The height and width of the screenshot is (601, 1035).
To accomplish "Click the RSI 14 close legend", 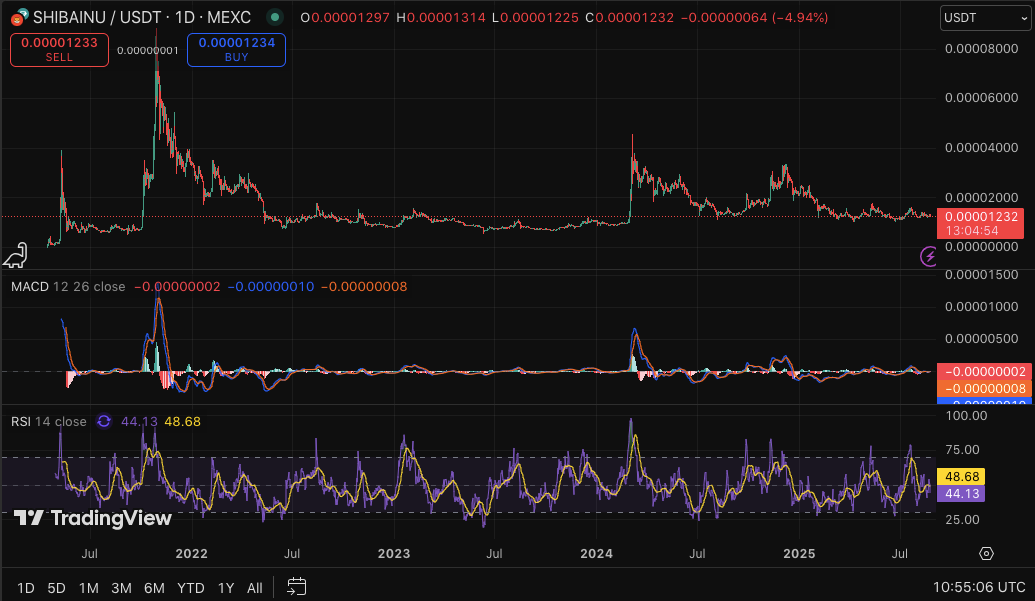I will click(49, 421).
